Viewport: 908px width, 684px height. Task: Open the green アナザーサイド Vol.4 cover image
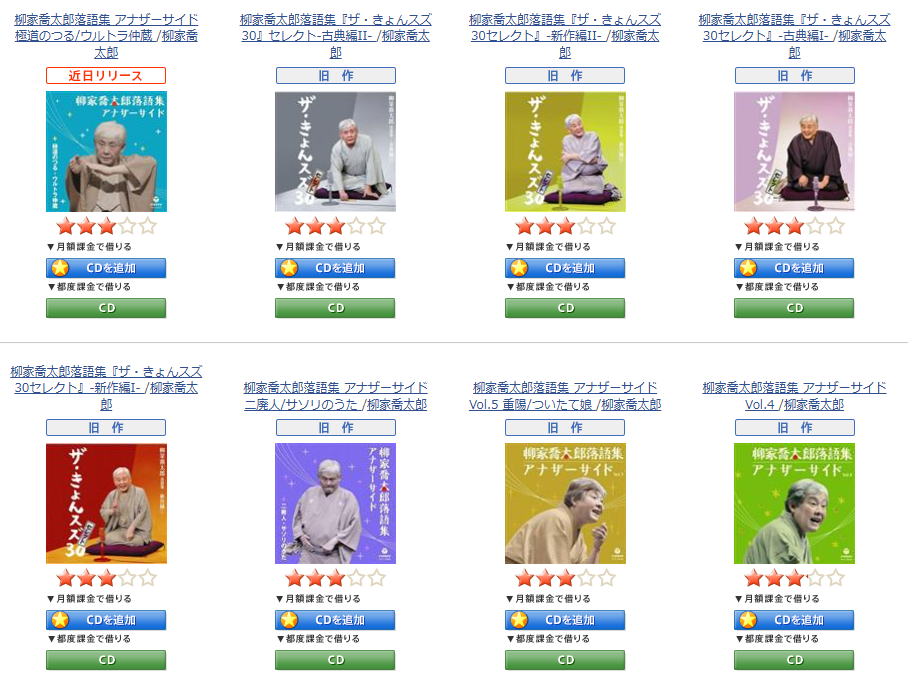[x=794, y=504]
